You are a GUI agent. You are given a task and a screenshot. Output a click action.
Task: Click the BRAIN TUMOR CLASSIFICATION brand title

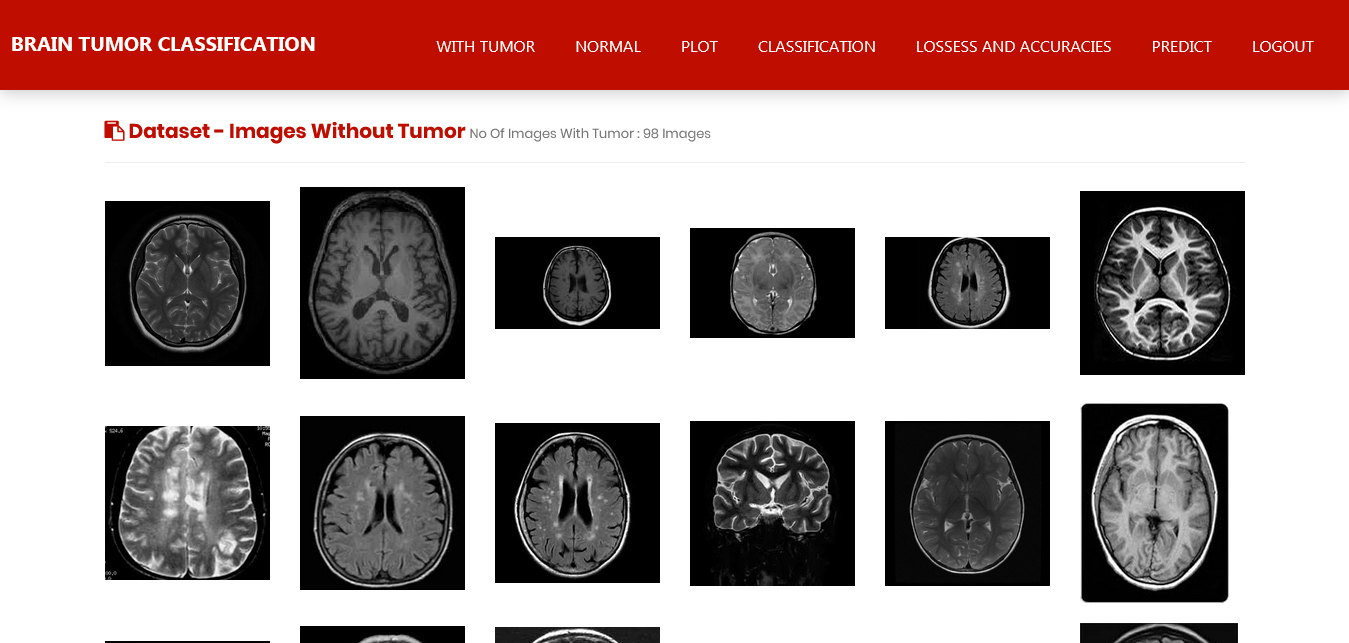pyautogui.click(x=163, y=44)
